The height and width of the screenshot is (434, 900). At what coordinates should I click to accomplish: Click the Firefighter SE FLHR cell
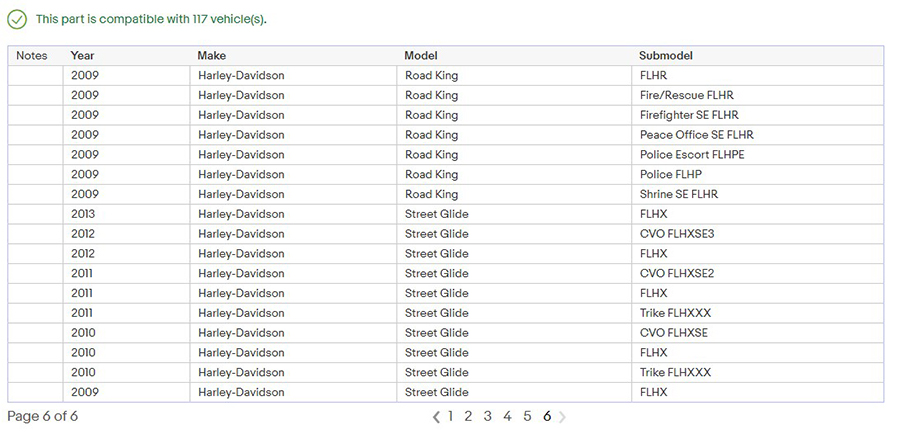[689, 115]
